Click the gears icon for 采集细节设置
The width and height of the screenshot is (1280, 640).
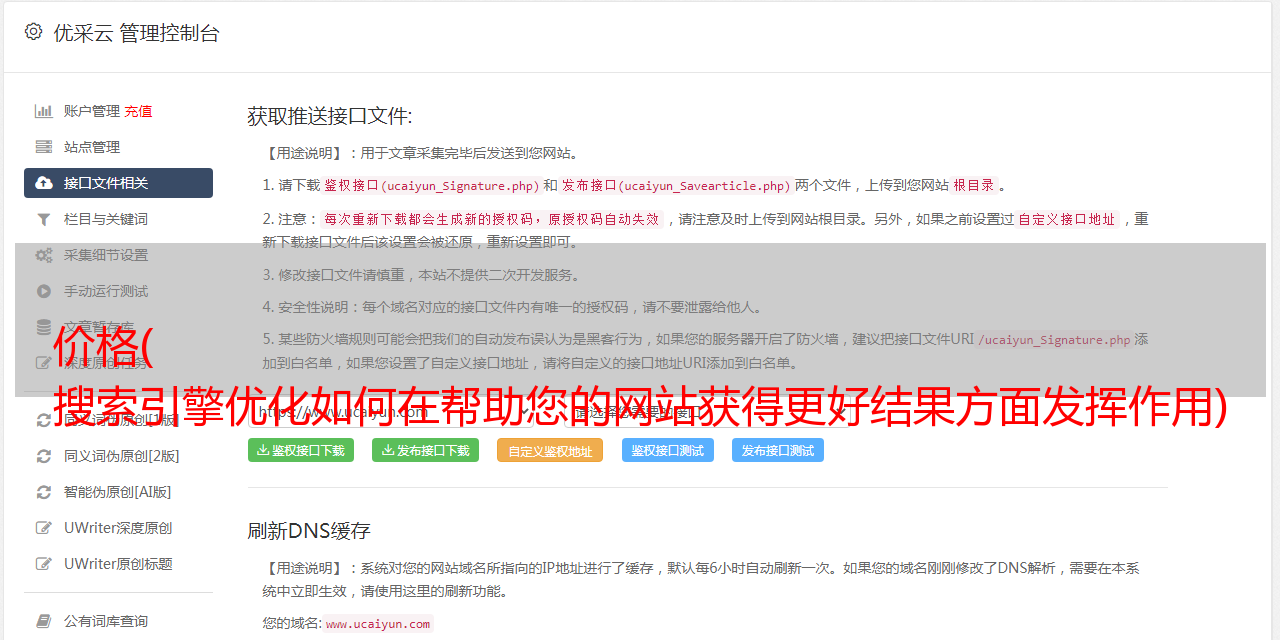pos(44,255)
